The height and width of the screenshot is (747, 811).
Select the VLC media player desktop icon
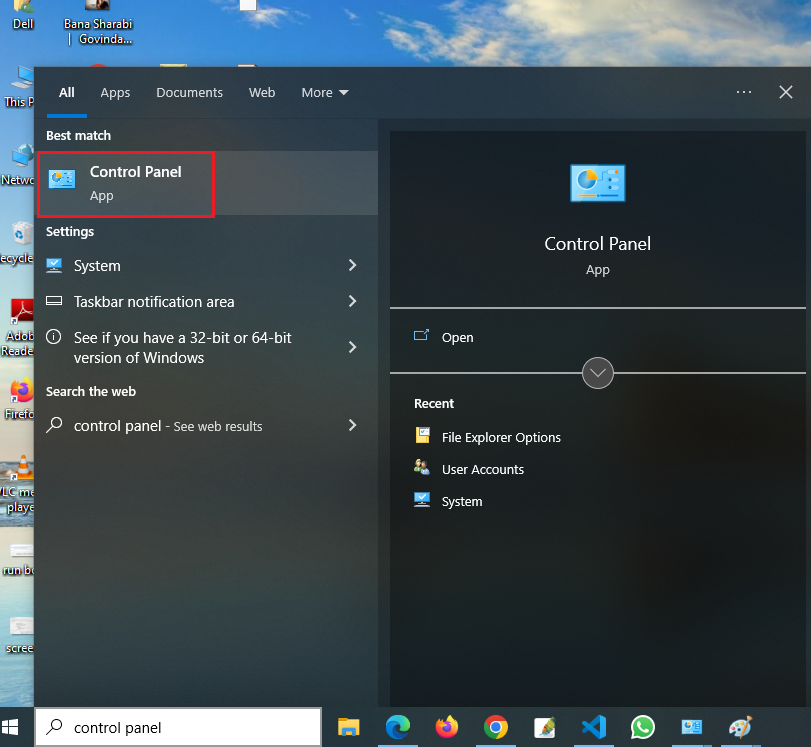[19, 485]
